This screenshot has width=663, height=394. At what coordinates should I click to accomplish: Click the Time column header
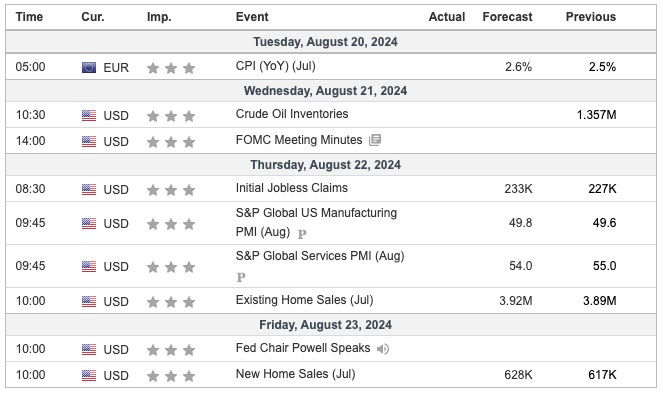pyautogui.click(x=29, y=17)
